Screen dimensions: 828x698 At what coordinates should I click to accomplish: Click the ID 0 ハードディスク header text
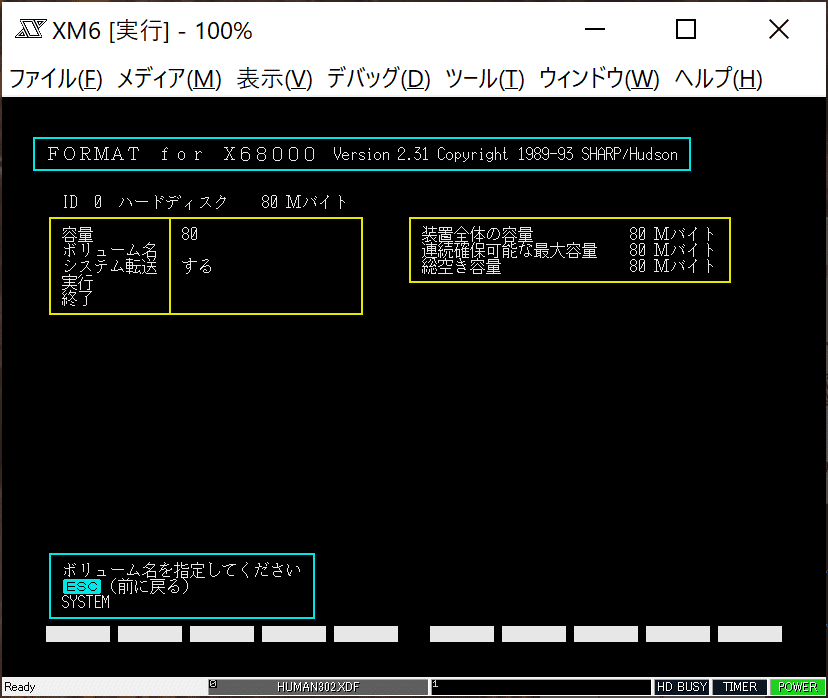[145, 202]
